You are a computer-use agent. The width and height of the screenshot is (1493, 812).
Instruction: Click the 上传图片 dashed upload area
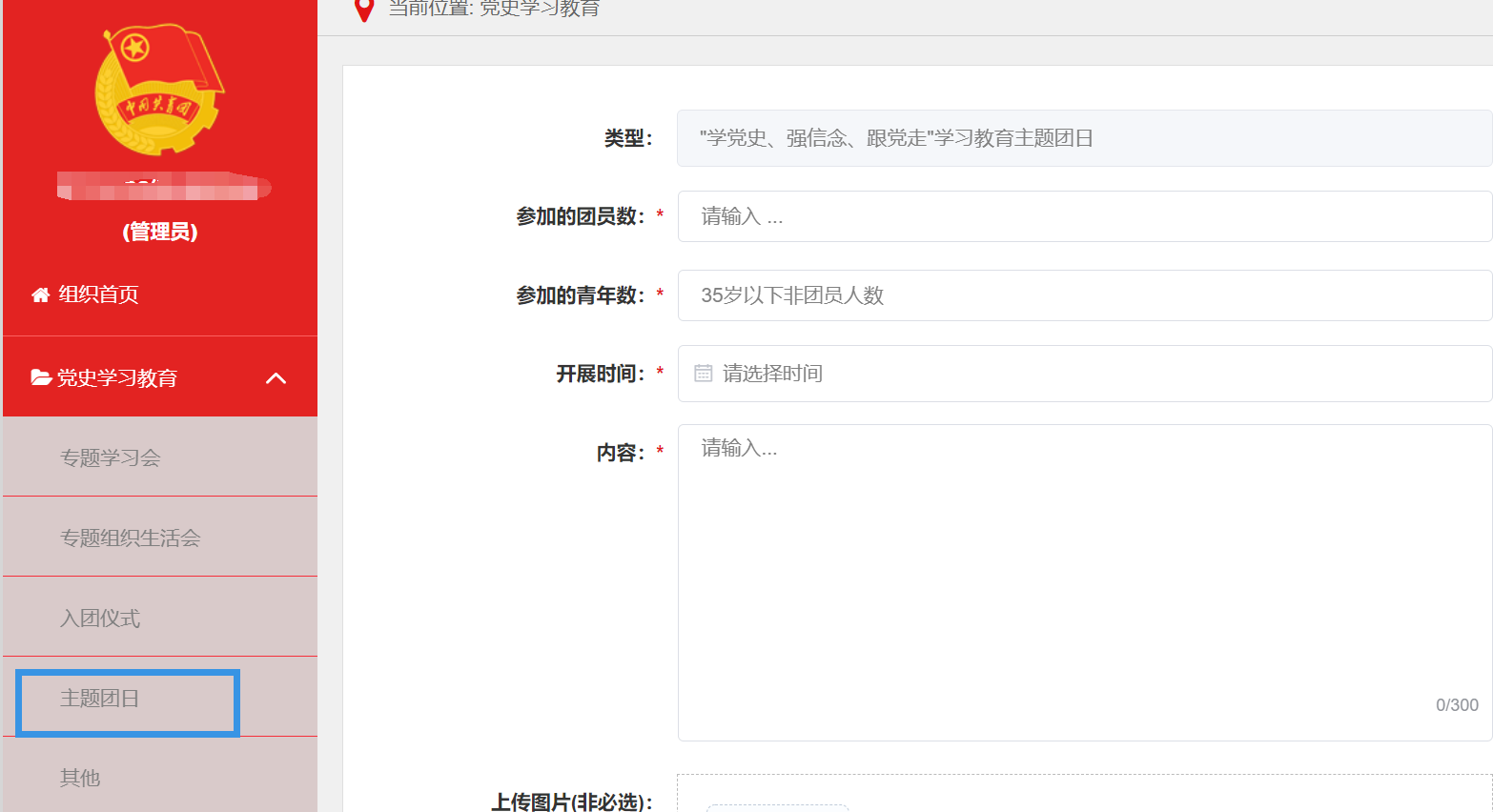coord(1084,794)
